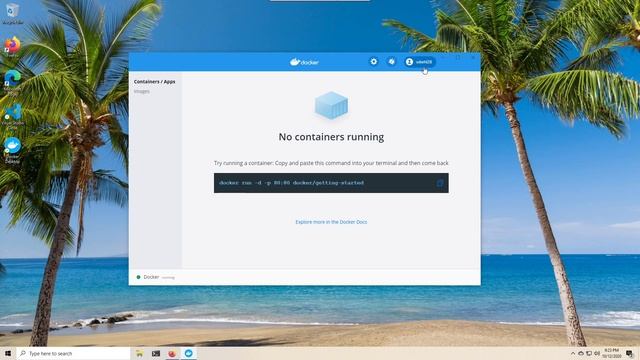Screen dimensions: 640x360
Task: Open File Explorer from taskbar
Action: click(140, 353)
